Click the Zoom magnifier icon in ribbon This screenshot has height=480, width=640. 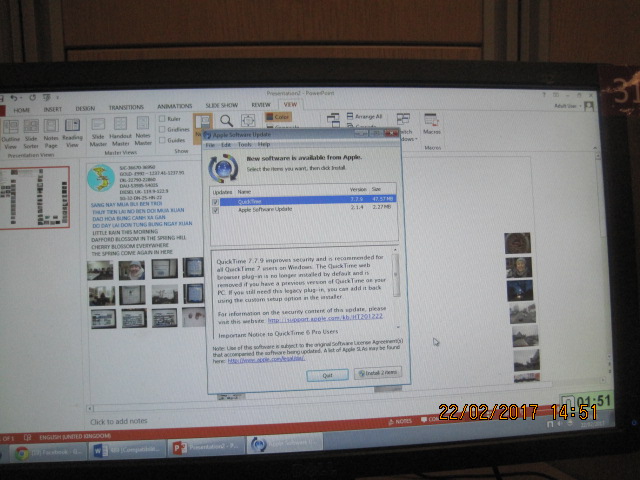coord(226,121)
